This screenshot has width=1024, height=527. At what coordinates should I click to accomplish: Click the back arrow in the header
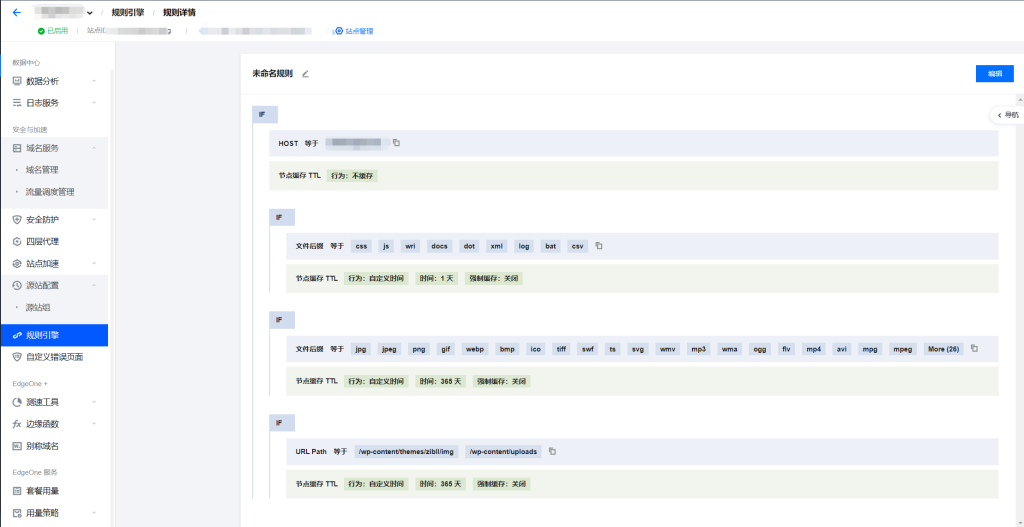click(x=16, y=12)
